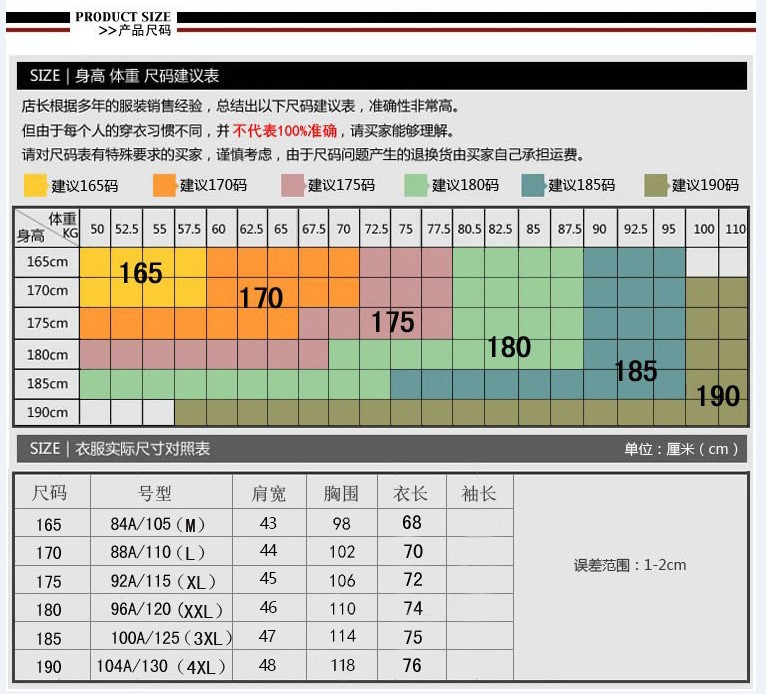This screenshot has height=694, width=766.
Task: Select the 104A/130 (4XL) size cell
Action: click(x=161, y=666)
